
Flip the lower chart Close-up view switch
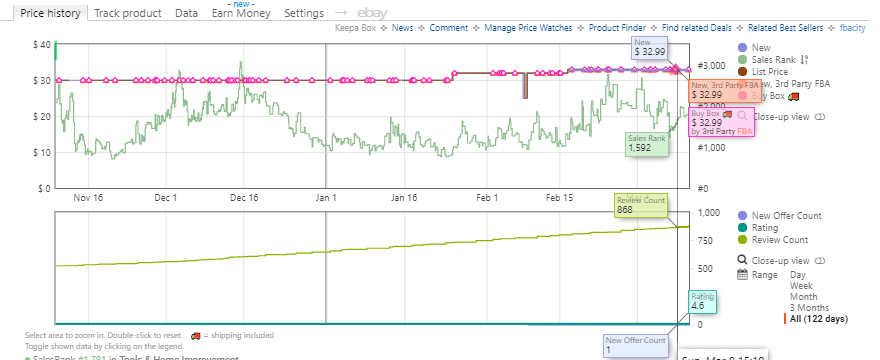tap(820, 261)
